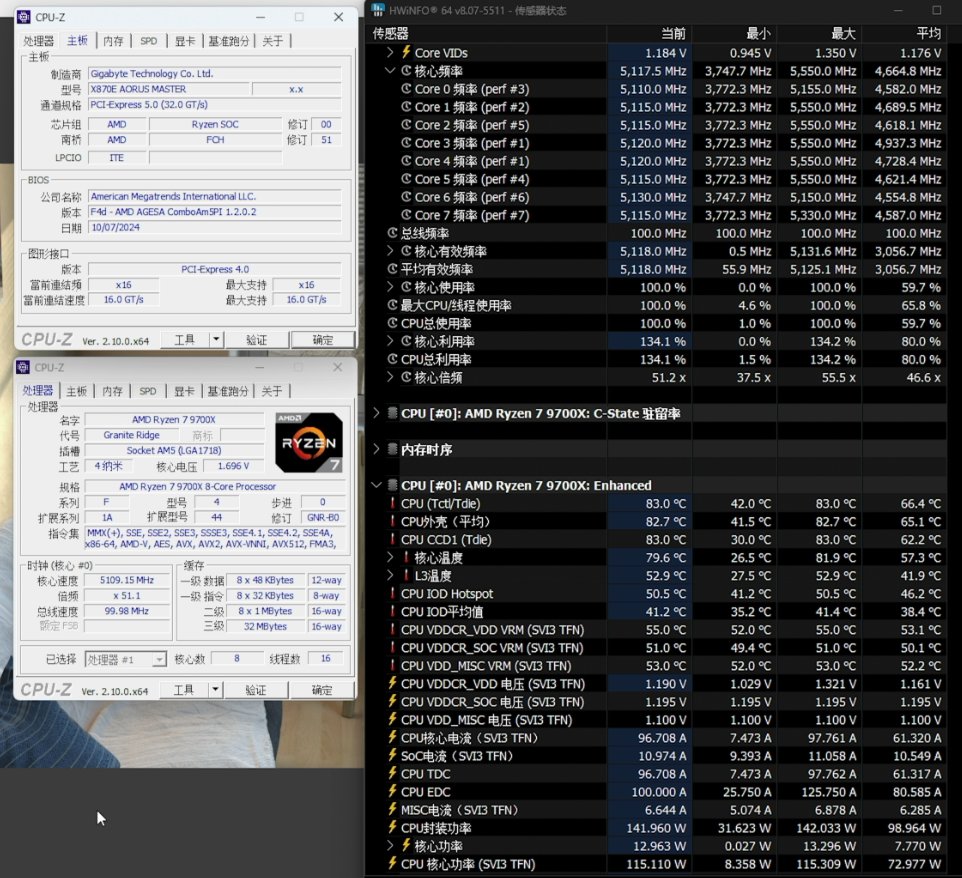This screenshot has height=878, width=962.
Task: Click 工具 button in bottom CPU-Z
Action: [x=184, y=690]
